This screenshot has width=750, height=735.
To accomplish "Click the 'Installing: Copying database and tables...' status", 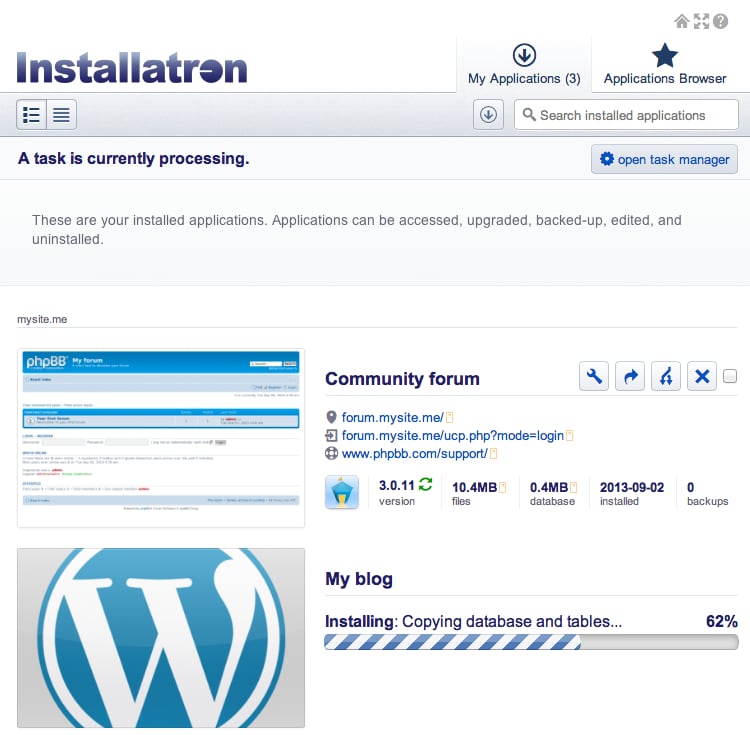I will coord(474,622).
